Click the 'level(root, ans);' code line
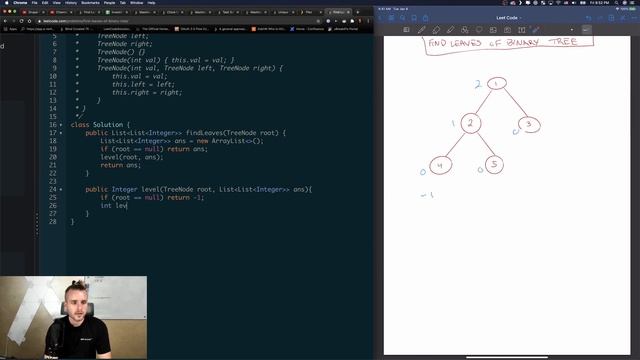Viewport: 640px width, 360px height. click(x=131, y=157)
